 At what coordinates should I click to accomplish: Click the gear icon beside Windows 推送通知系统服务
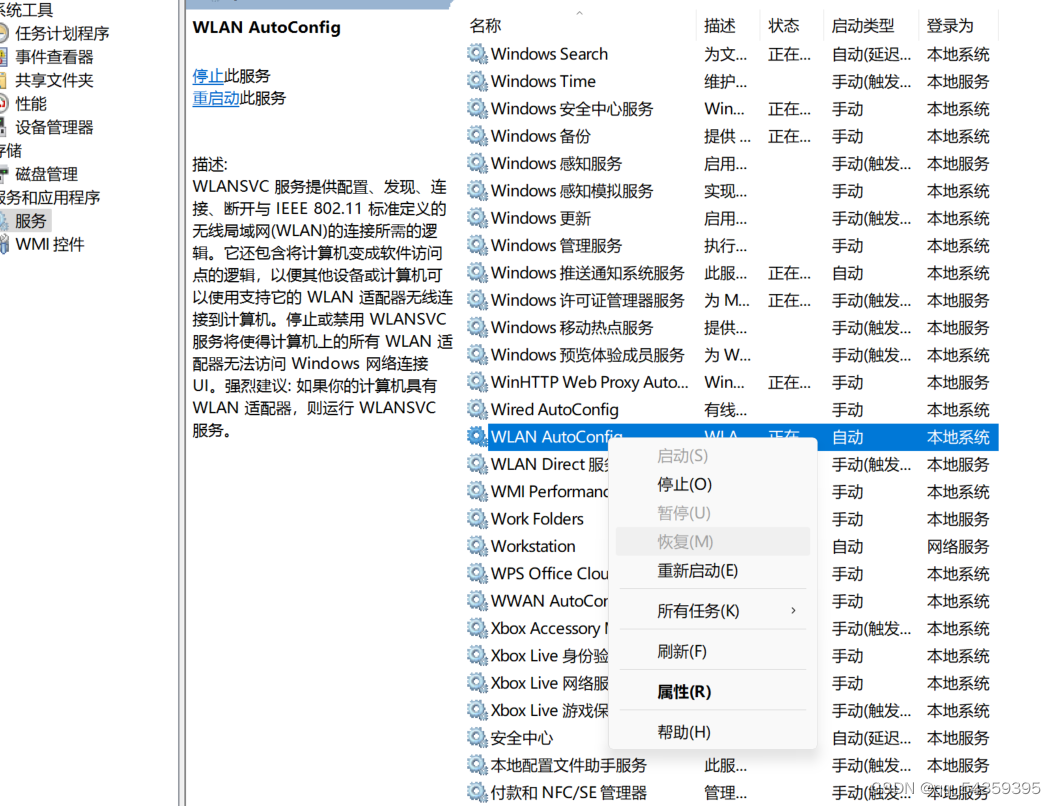(477, 273)
